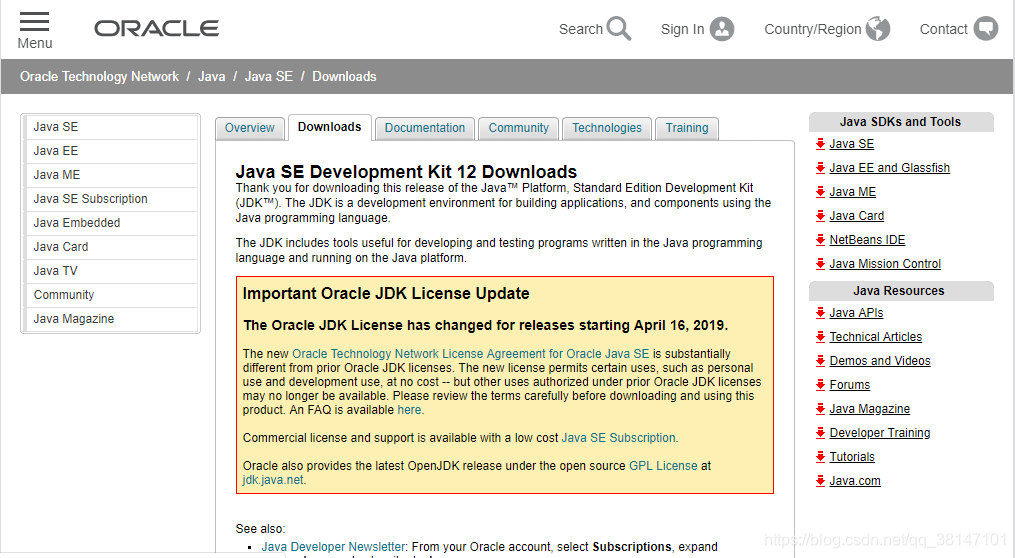Click Oracle Technology Network breadcrumb
Screen dimensions: 1015x558
click(x=99, y=76)
